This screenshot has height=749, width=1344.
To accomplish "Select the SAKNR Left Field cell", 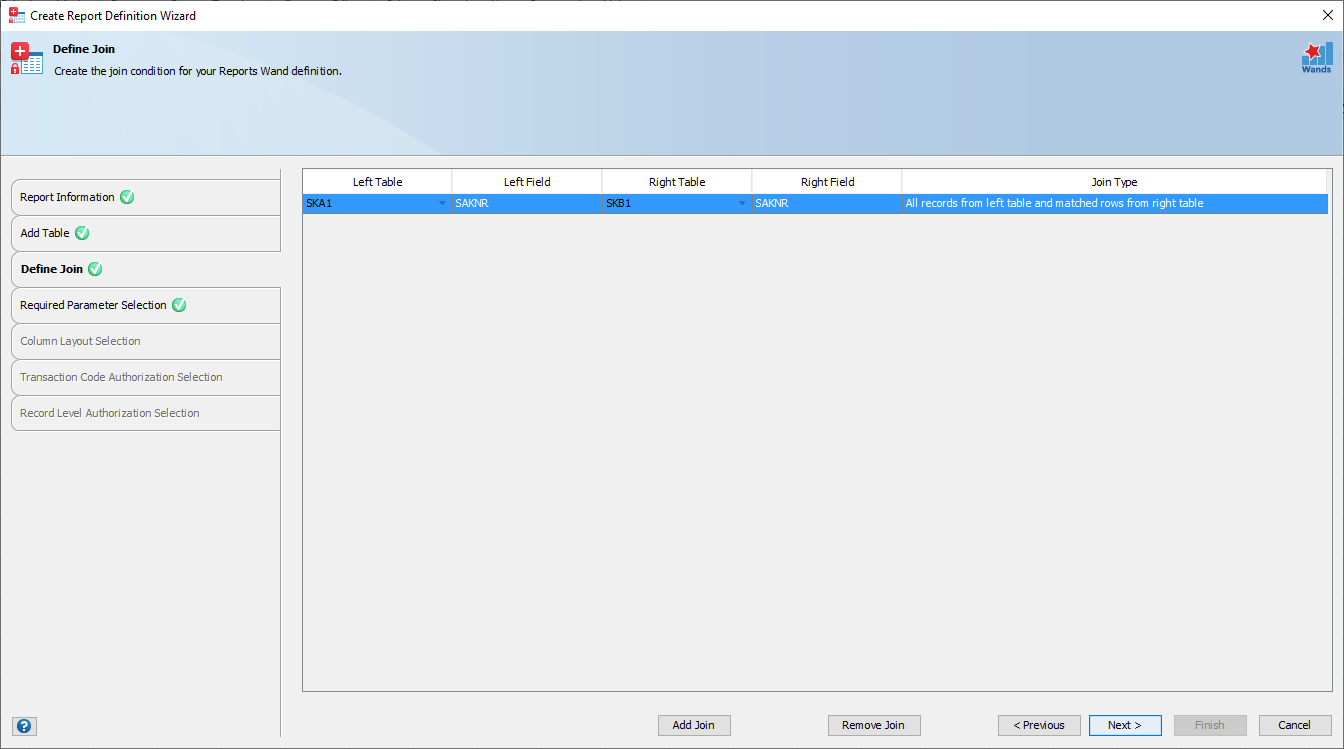I will [x=527, y=203].
